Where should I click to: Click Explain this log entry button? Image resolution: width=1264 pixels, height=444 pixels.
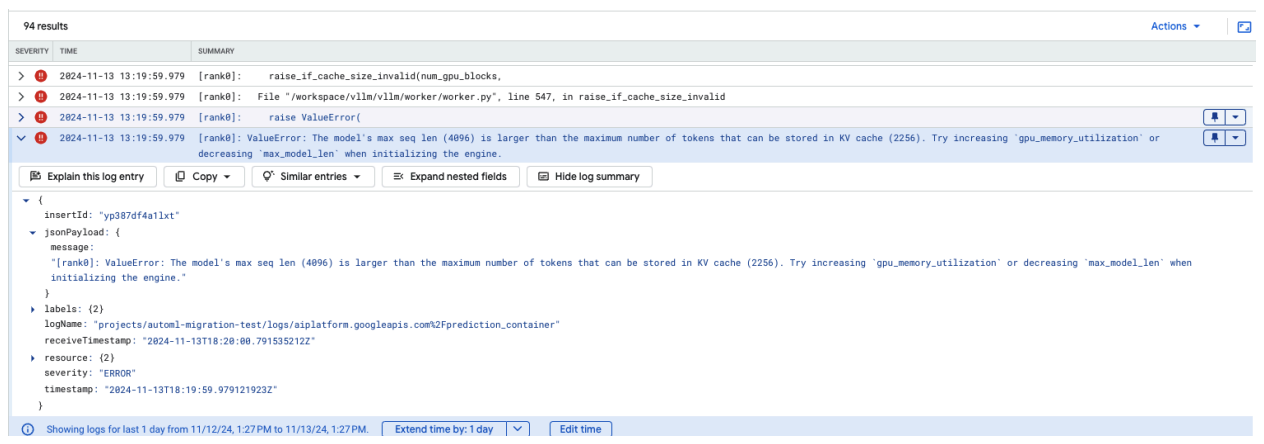click(87, 177)
